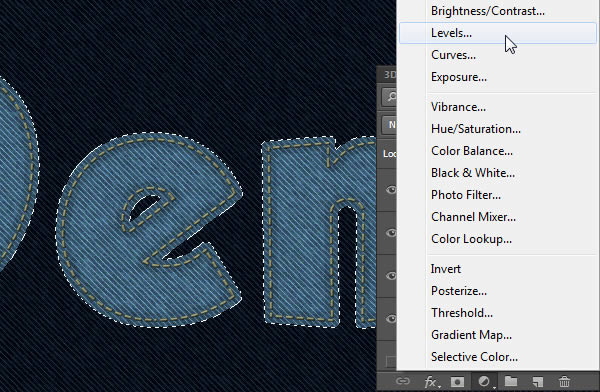Create a new layer with the page icon
Image resolution: width=600 pixels, height=392 pixels.
click(538, 381)
